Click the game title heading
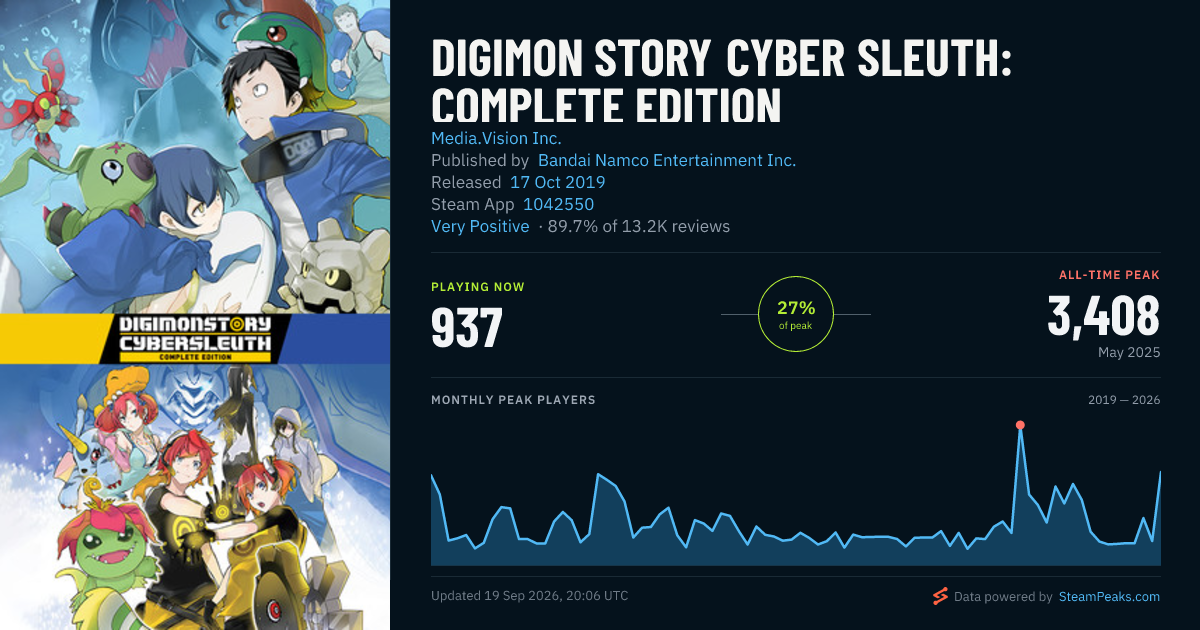The image size is (1200, 630). point(722,82)
